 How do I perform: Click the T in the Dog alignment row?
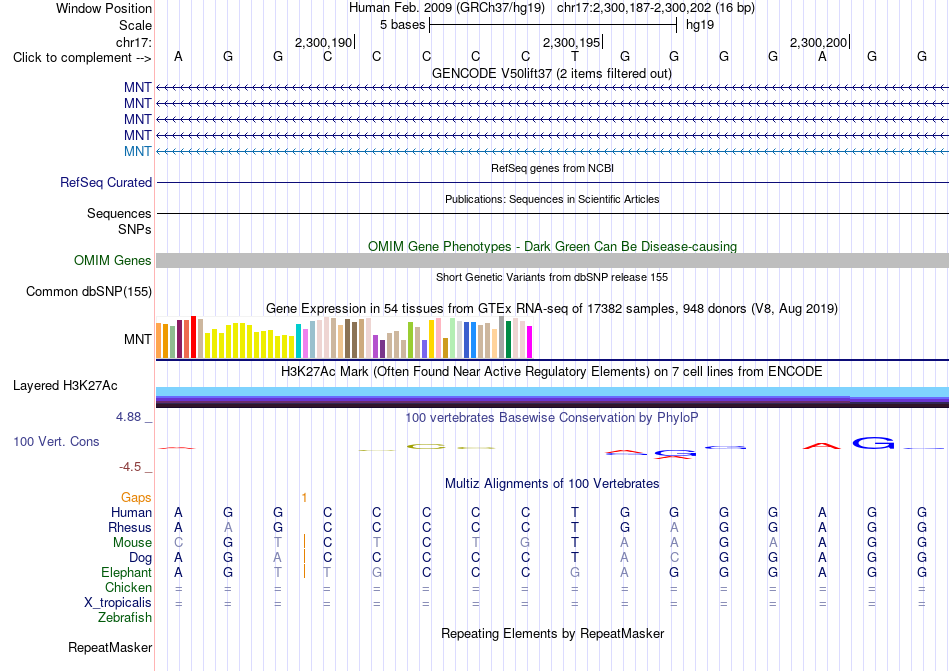pos(574,557)
